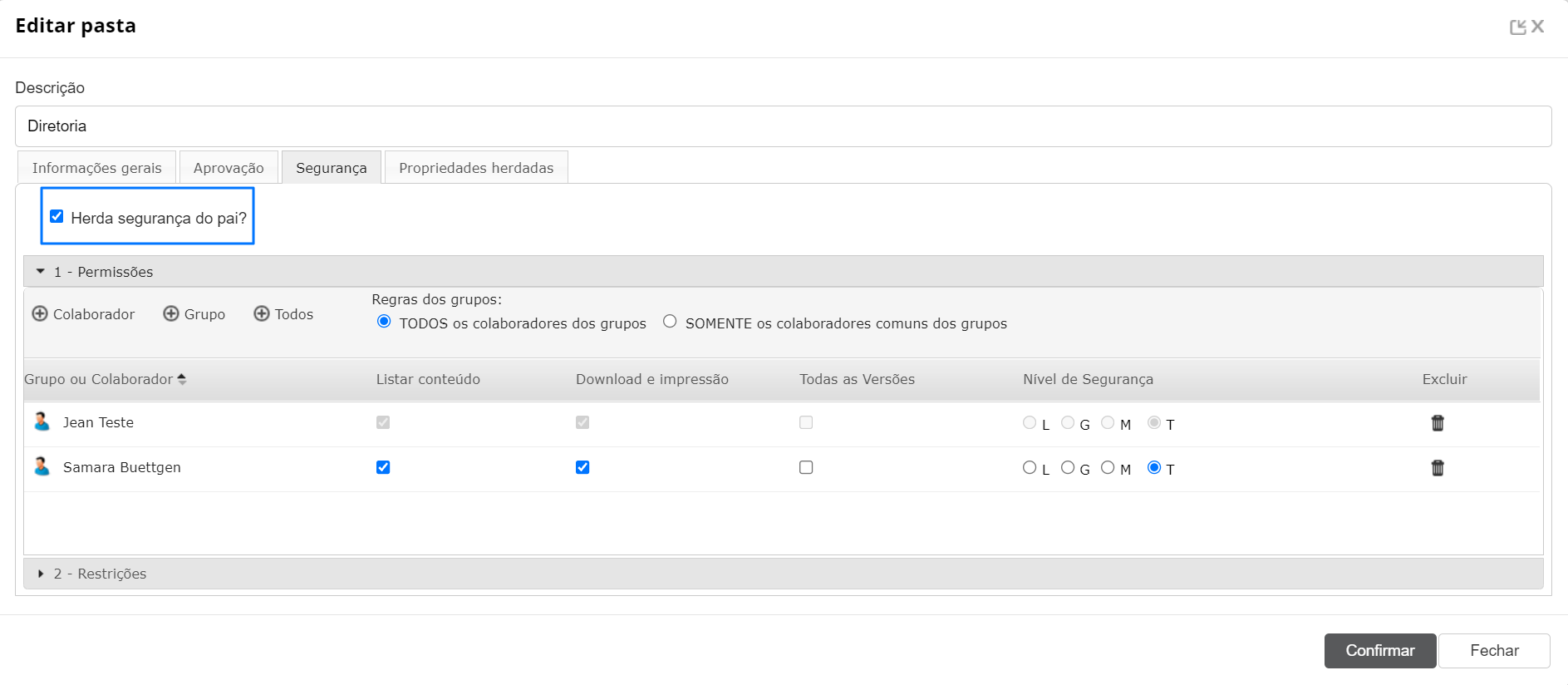
Task: Click the Listar conteúdo column header
Action: tap(428, 379)
